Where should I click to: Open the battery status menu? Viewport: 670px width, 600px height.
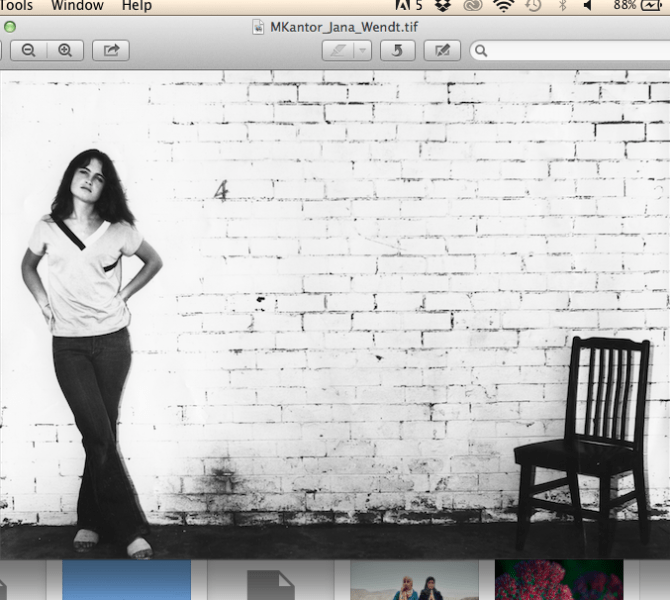click(653, 6)
